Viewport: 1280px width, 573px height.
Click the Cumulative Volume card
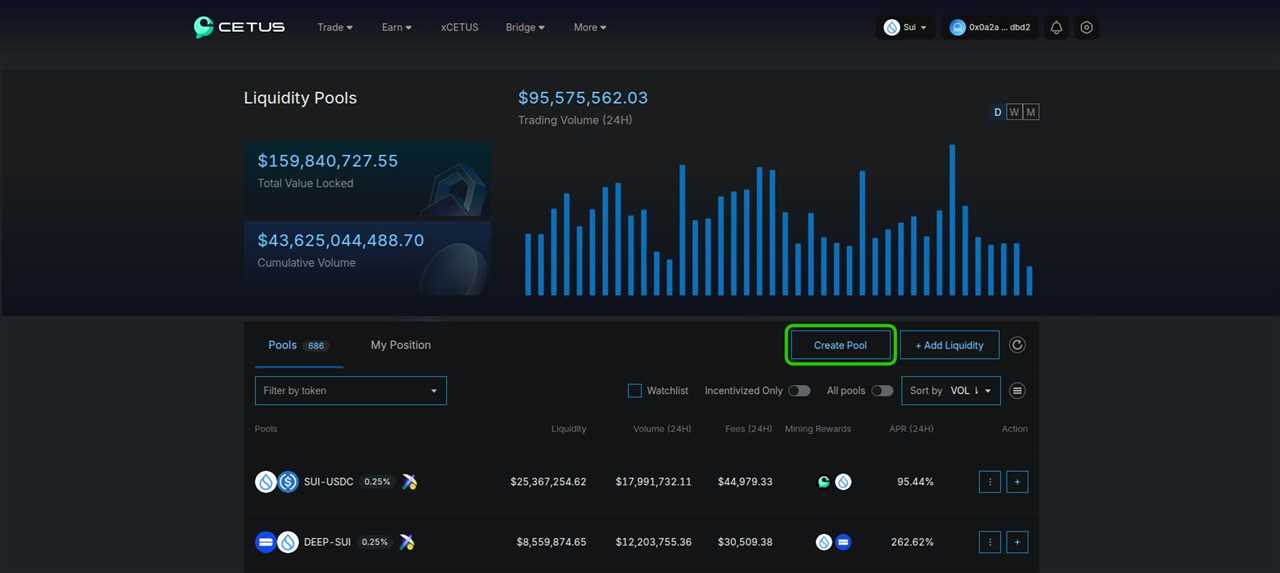[x=367, y=258]
